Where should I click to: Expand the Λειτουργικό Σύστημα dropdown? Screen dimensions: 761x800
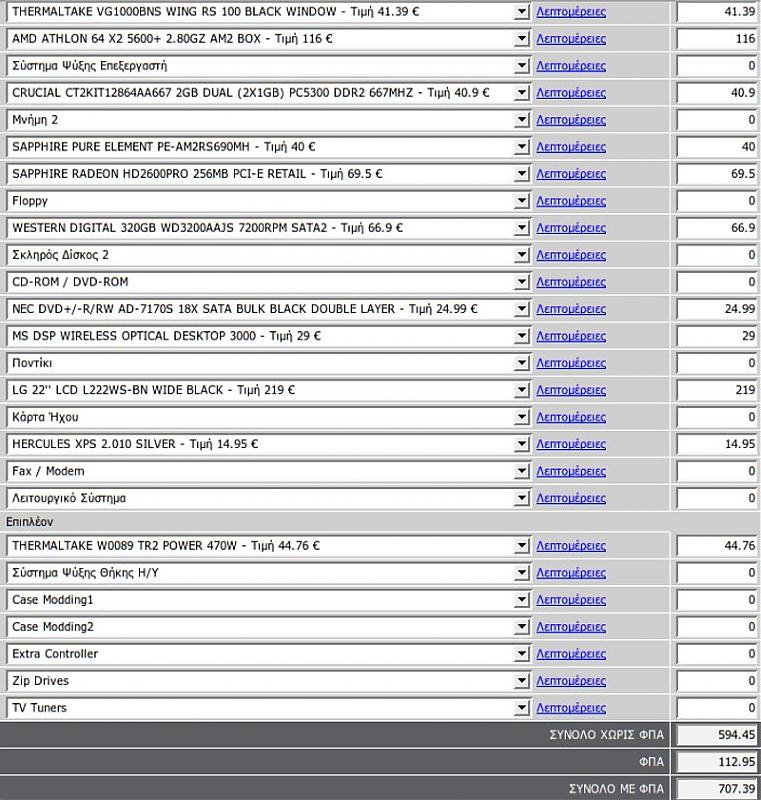268,498
